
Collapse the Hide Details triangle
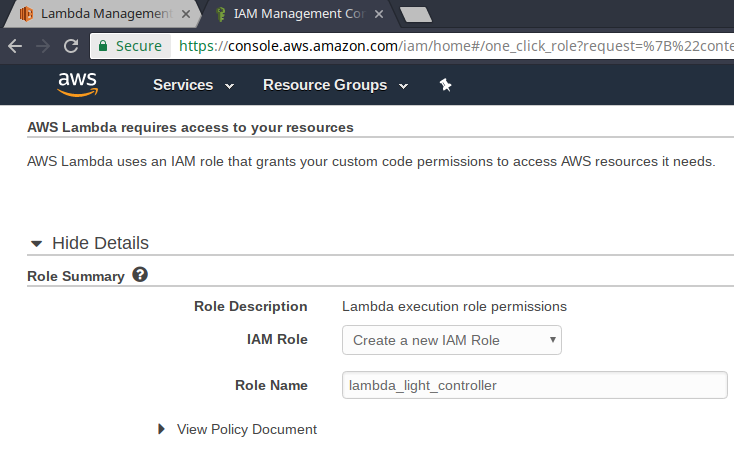point(36,244)
